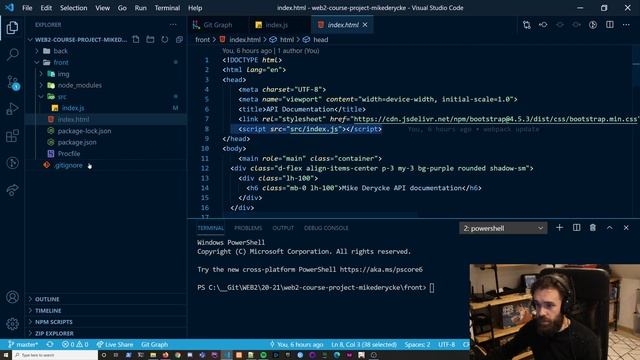Refresh the explorer file tree
This screenshot has width=640, height=360.
(x=164, y=40)
